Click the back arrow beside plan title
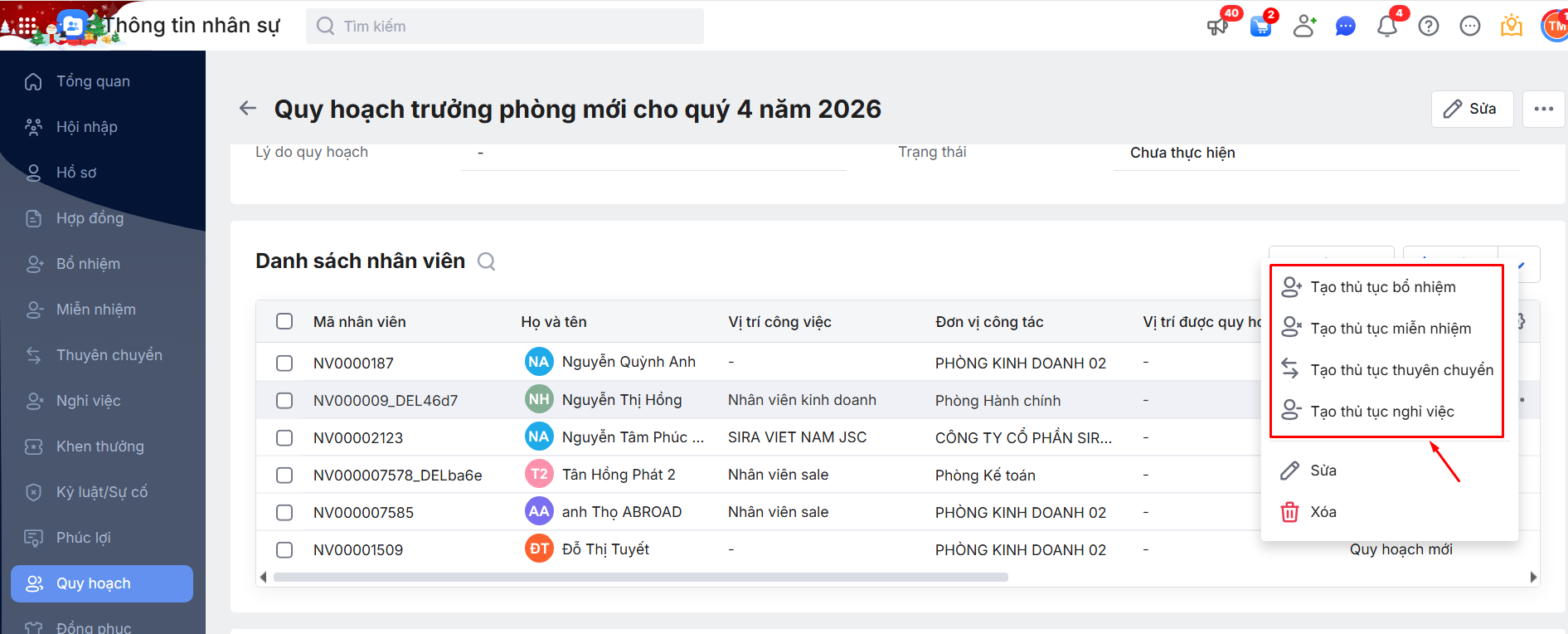Image resolution: width=1568 pixels, height=634 pixels. point(248,108)
